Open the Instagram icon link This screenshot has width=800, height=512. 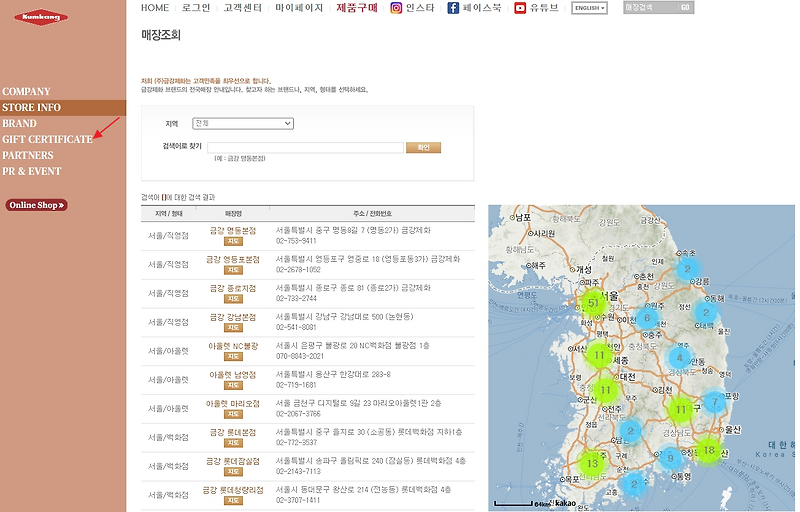point(396,8)
